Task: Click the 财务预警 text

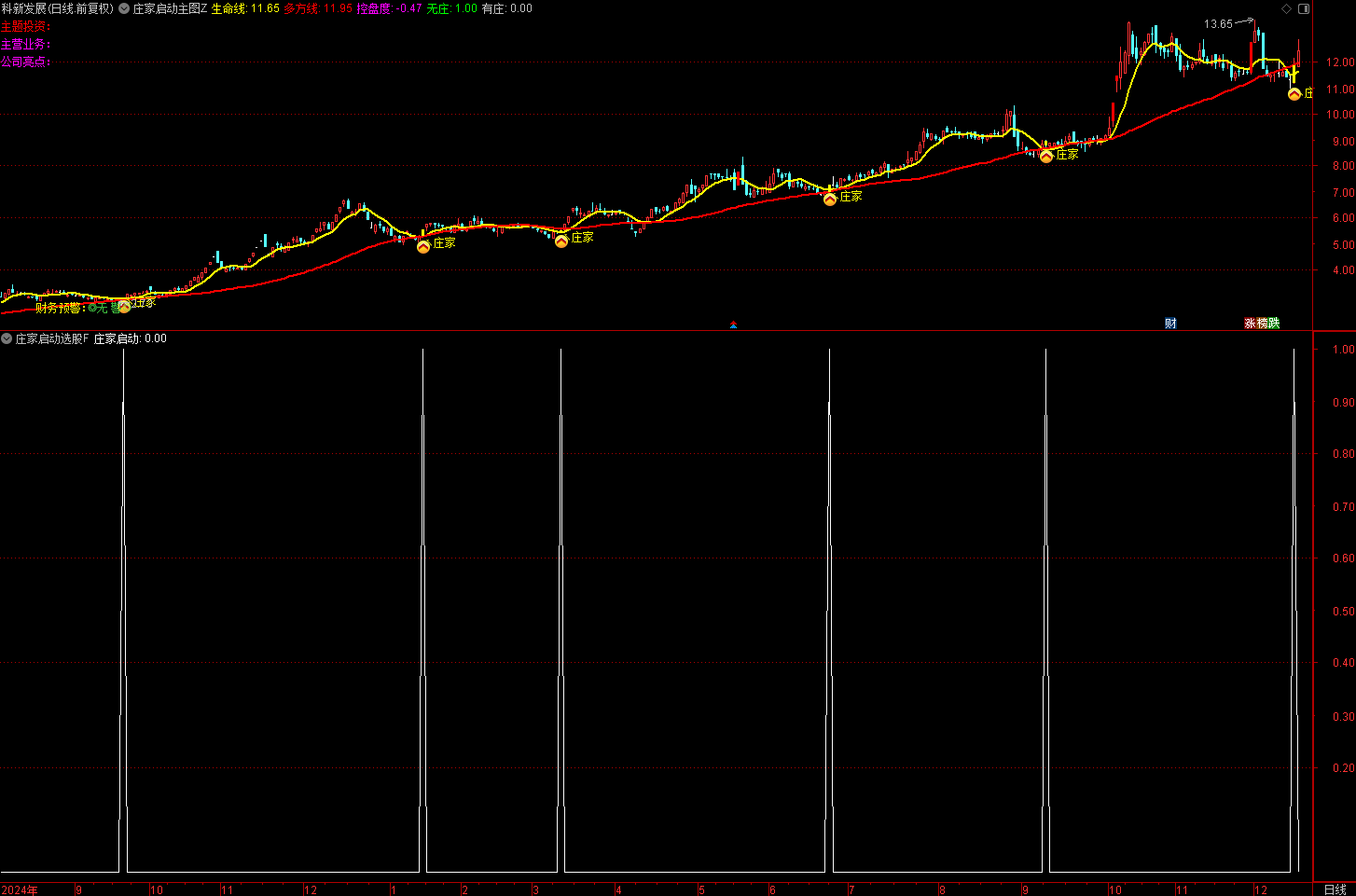Action: point(60,308)
